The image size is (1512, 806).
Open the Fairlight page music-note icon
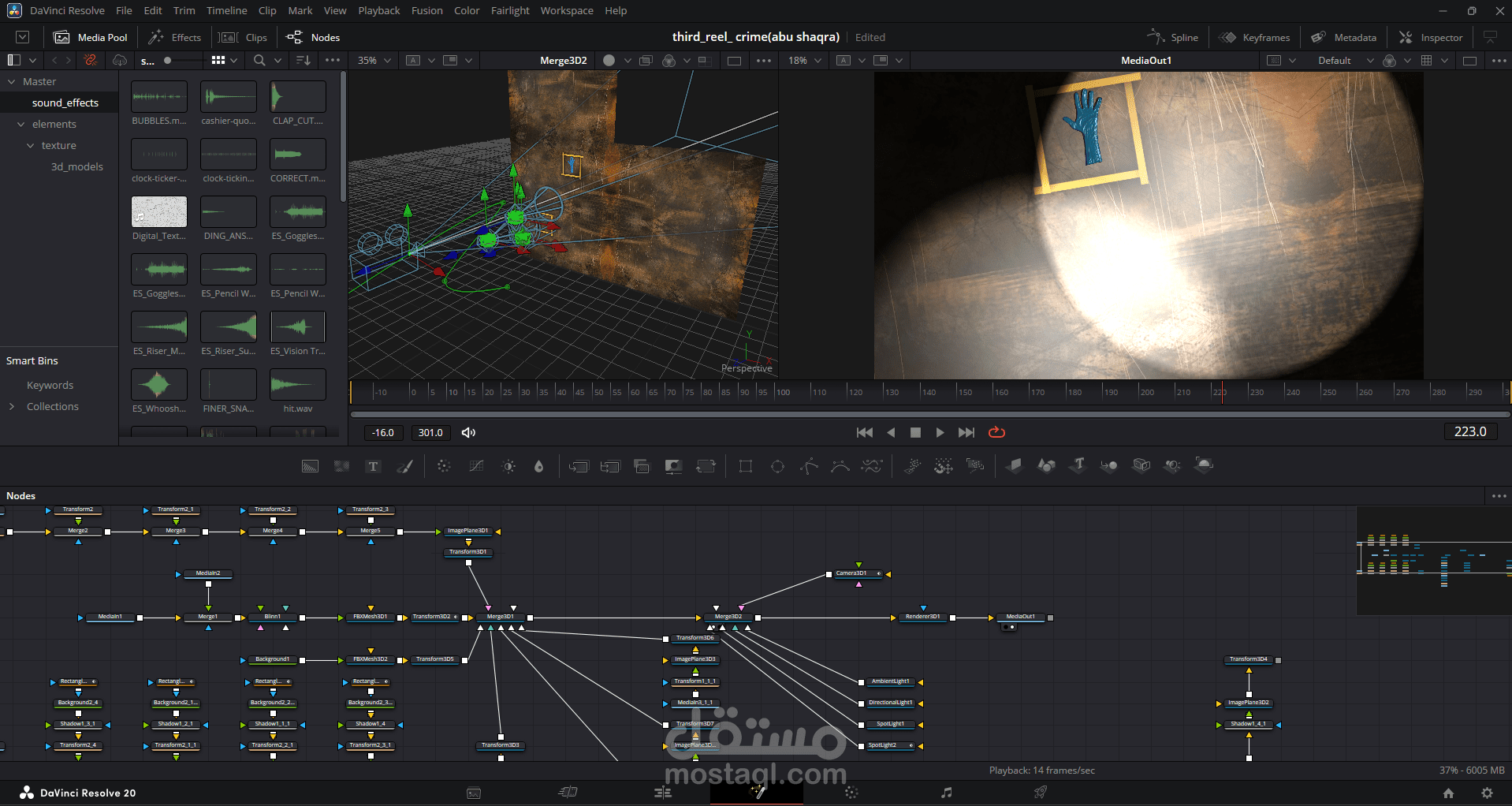[946, 793]
